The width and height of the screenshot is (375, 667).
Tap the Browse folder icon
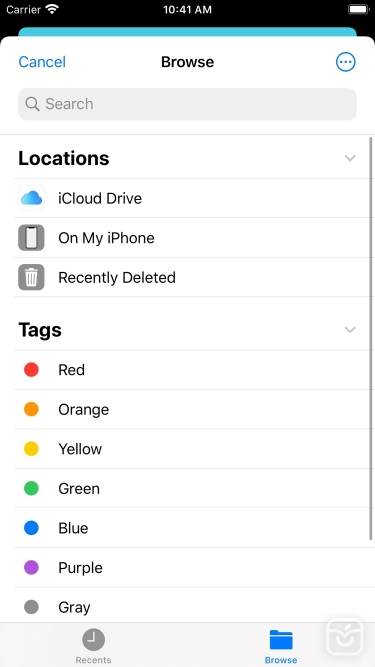tap(281, 640)
